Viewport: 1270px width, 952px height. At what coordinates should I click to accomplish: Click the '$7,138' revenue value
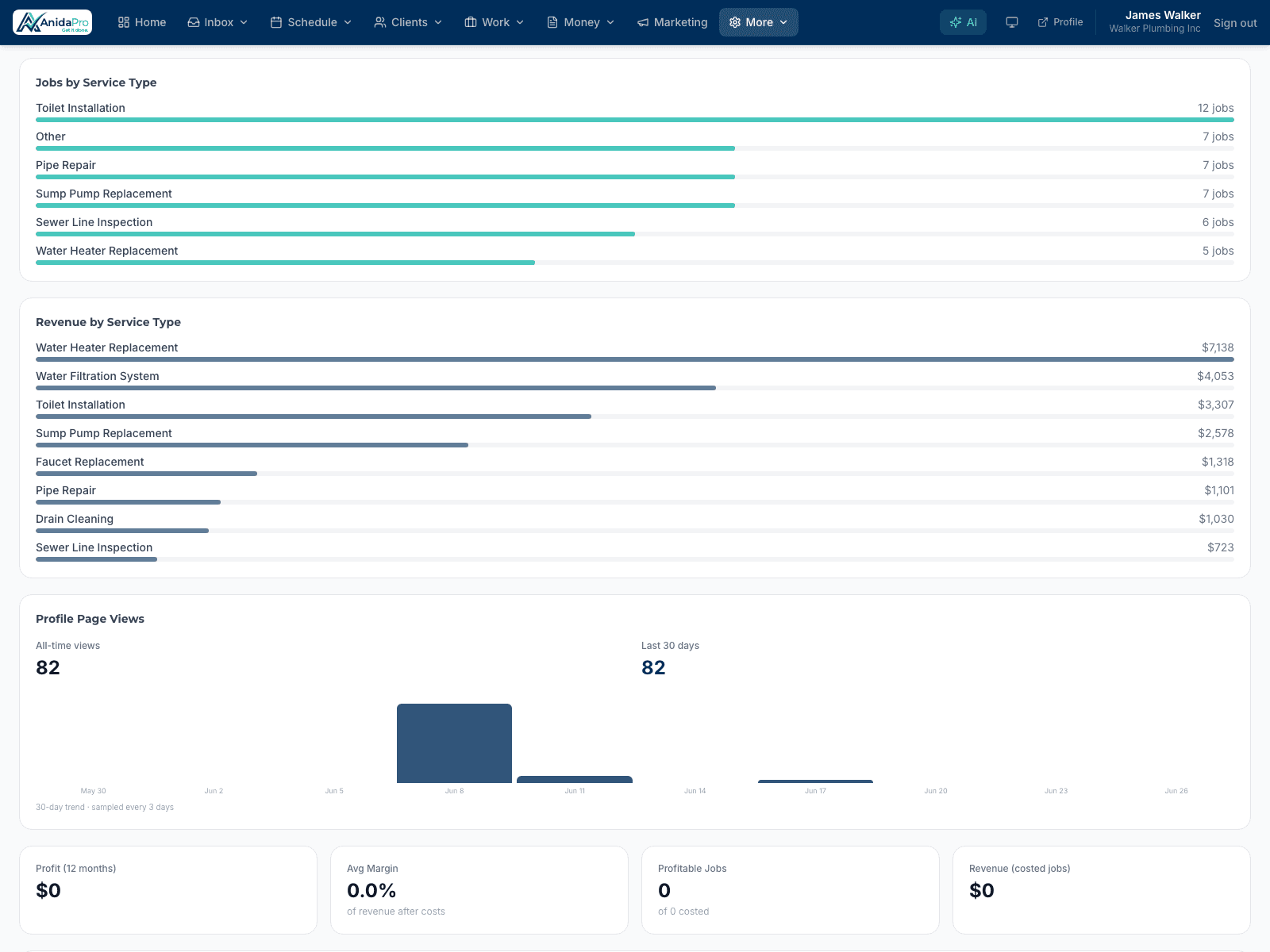coord(1218,347)
